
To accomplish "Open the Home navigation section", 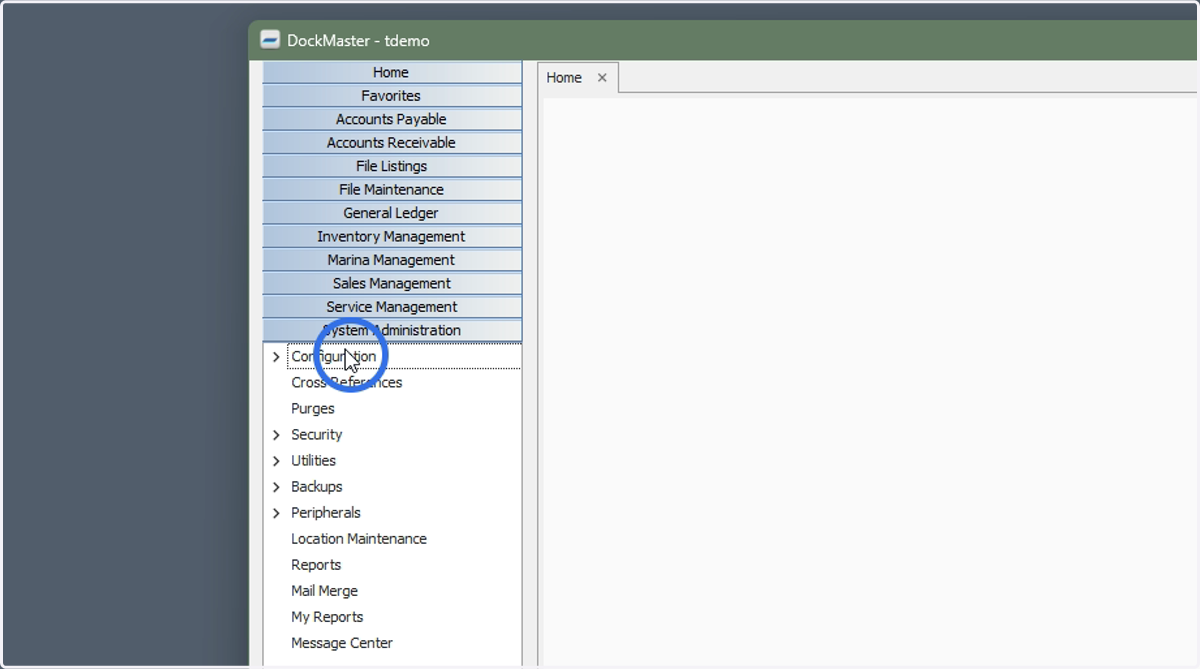I will point(392,72).
